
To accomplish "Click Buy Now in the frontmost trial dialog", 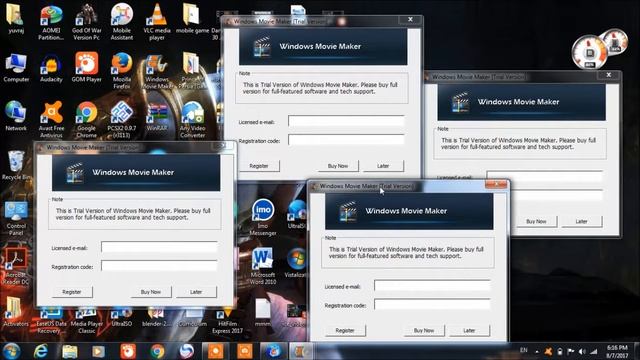I will click(x=424, y=331).
